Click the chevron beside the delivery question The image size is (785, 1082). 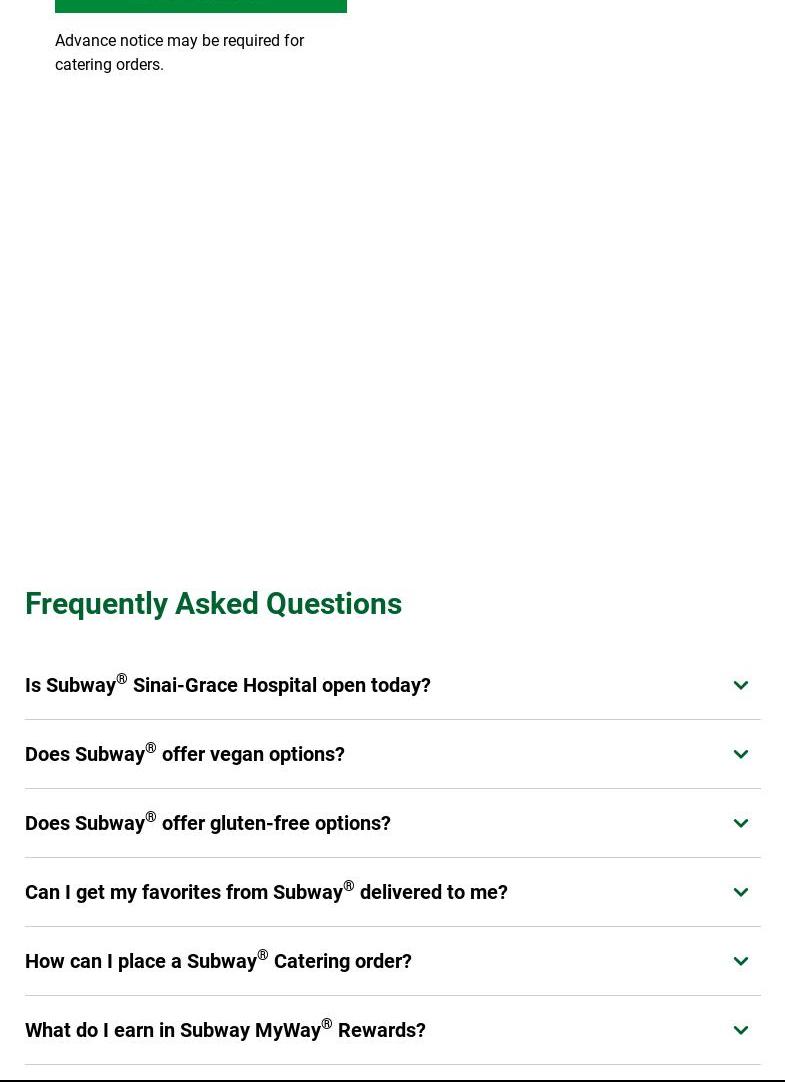(741, 892)
